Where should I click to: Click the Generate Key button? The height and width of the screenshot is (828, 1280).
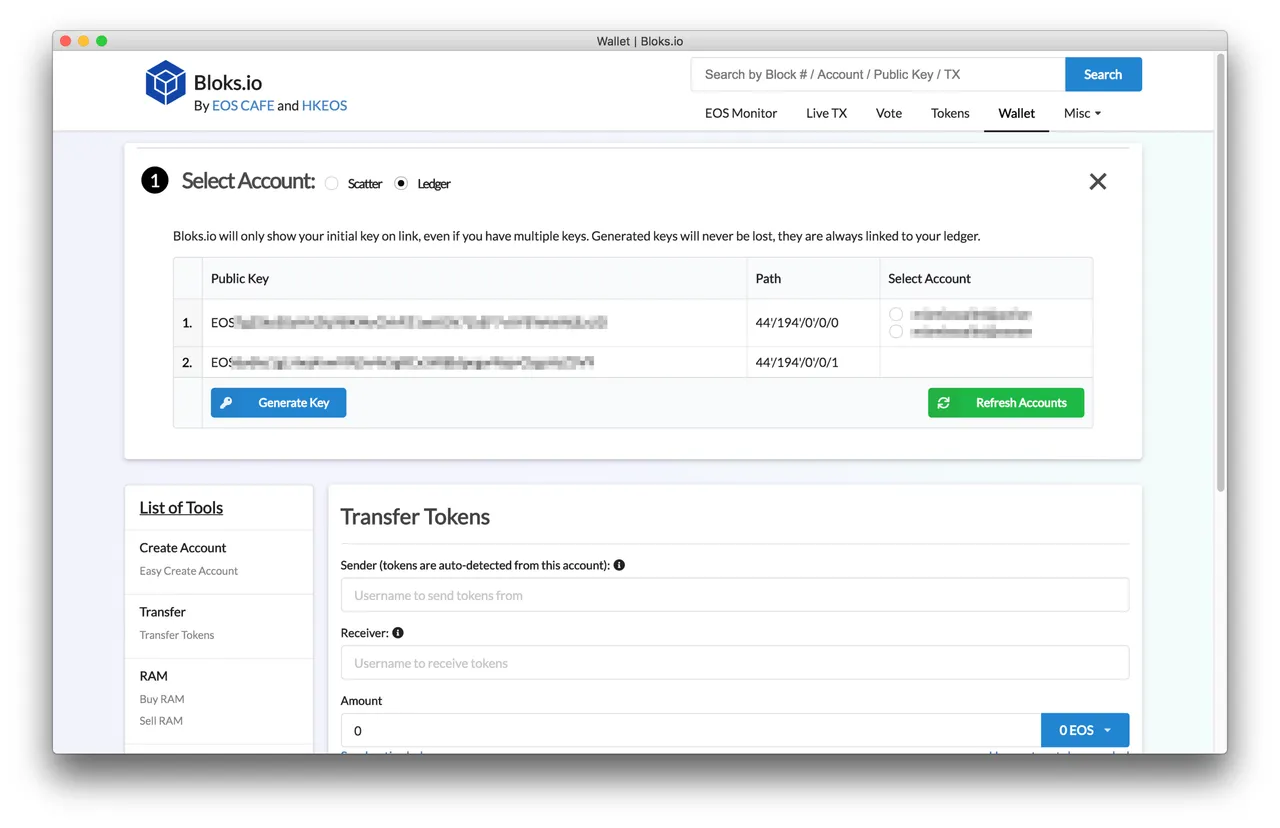pyautogui.click(x=278, y=402)
